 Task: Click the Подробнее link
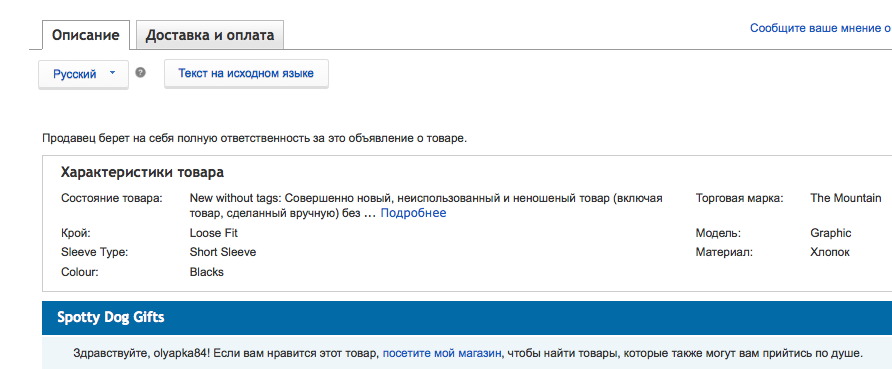tap(413, 213)
